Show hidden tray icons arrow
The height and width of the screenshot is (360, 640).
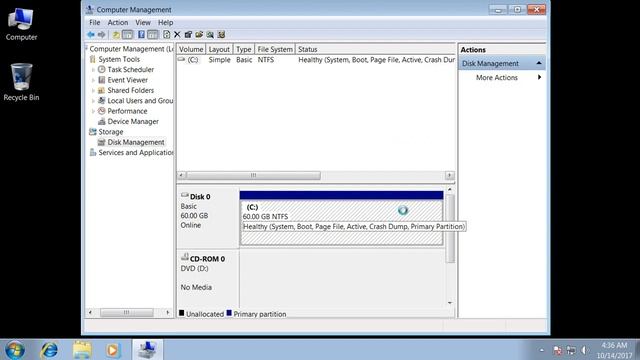[x=542, y=350]
